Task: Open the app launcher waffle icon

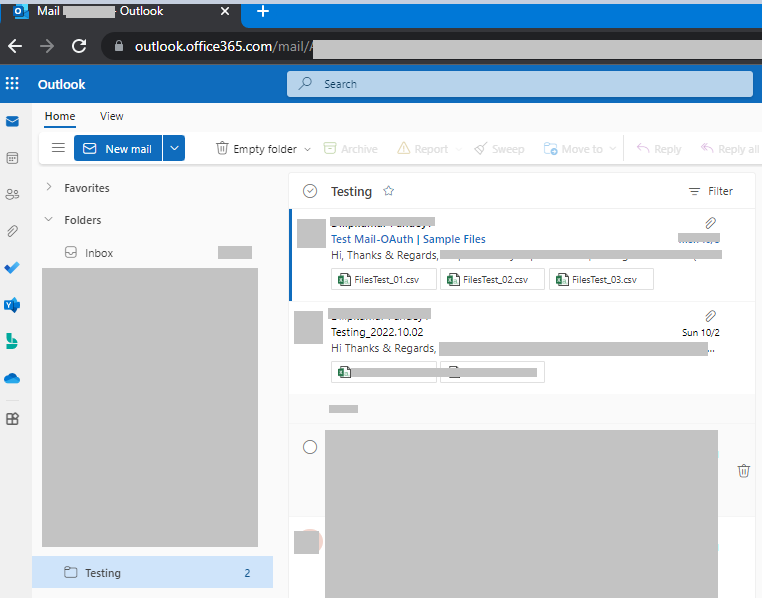Action: click(12, 84)
